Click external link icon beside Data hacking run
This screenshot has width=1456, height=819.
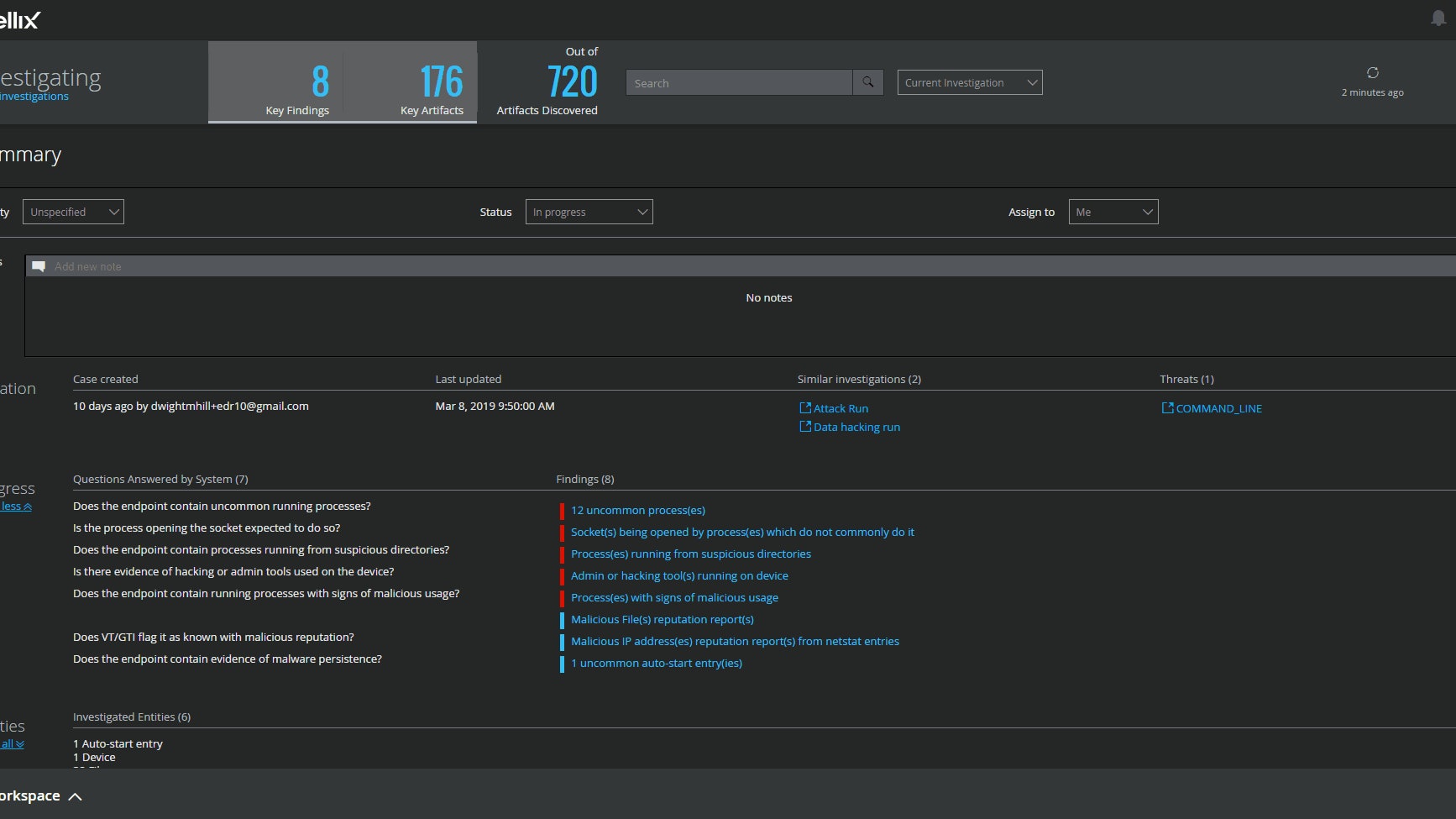tap(805, 427)
